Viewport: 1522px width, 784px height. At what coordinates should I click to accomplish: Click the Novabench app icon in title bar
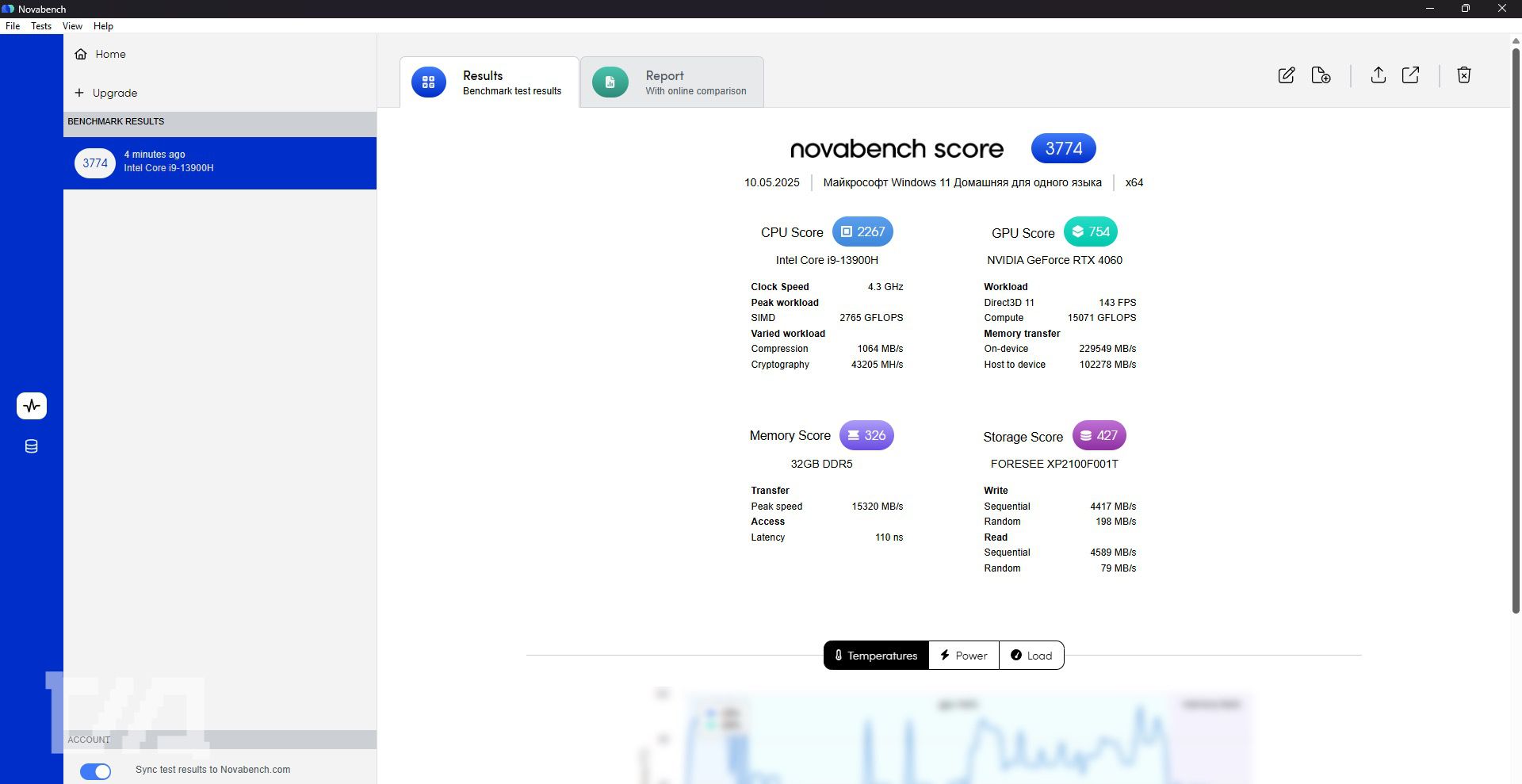point(8,9)
